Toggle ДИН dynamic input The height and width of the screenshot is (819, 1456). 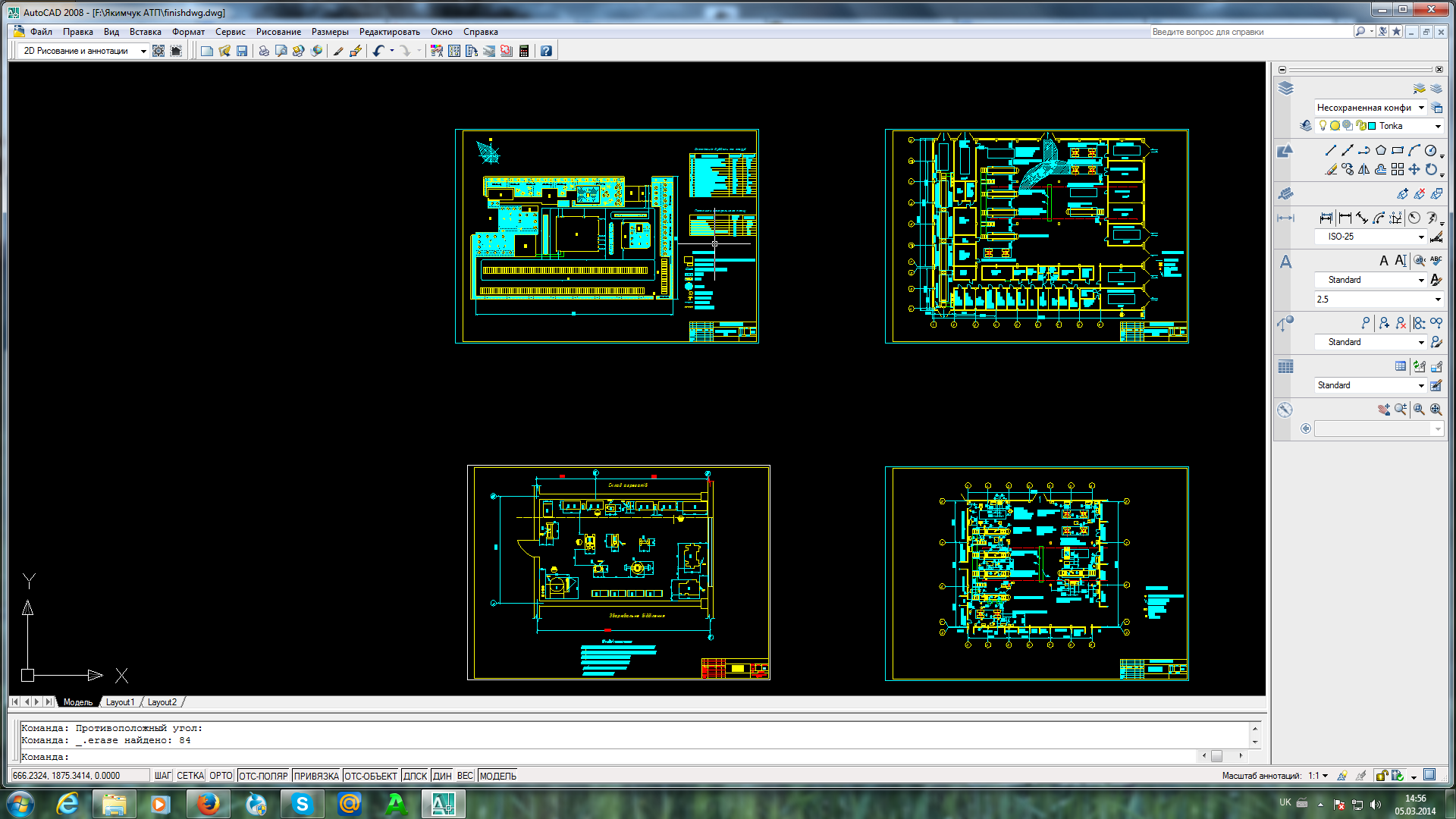coord(442,776)
